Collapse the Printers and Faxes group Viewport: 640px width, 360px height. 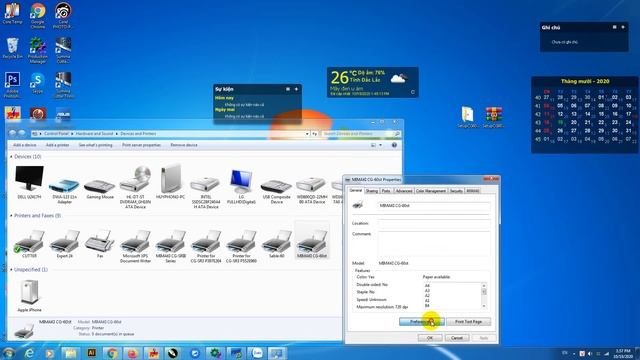(x=11, y=216)
